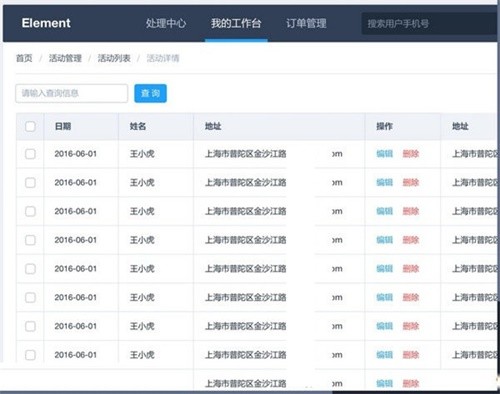Image resolution: width=500 pixels, height=394 pixels.
Task: Navigate to 活动管理 breadcrumb link
Action: (x=65, y=58)
